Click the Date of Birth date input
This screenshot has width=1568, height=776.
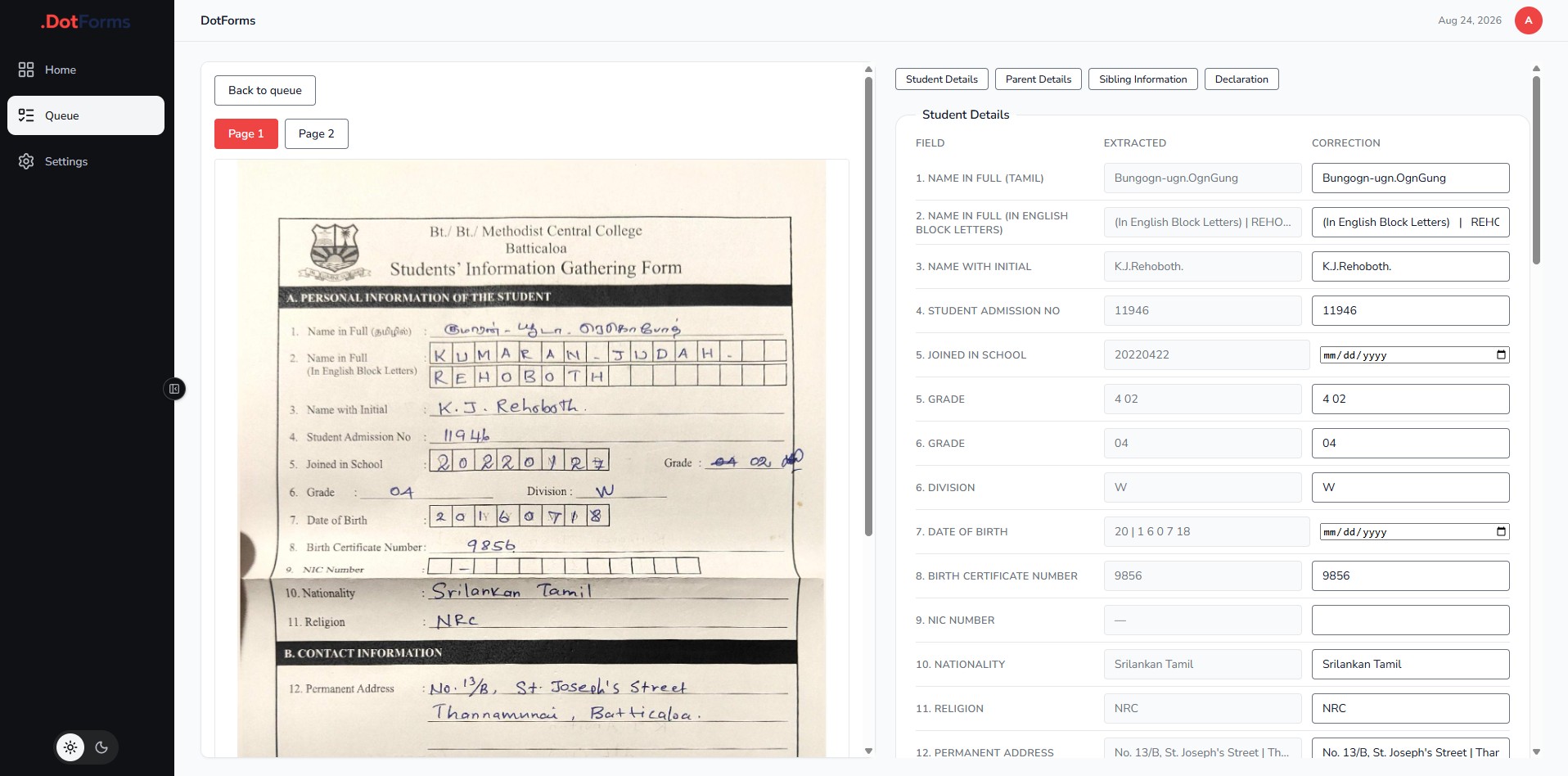point(1415,531)
